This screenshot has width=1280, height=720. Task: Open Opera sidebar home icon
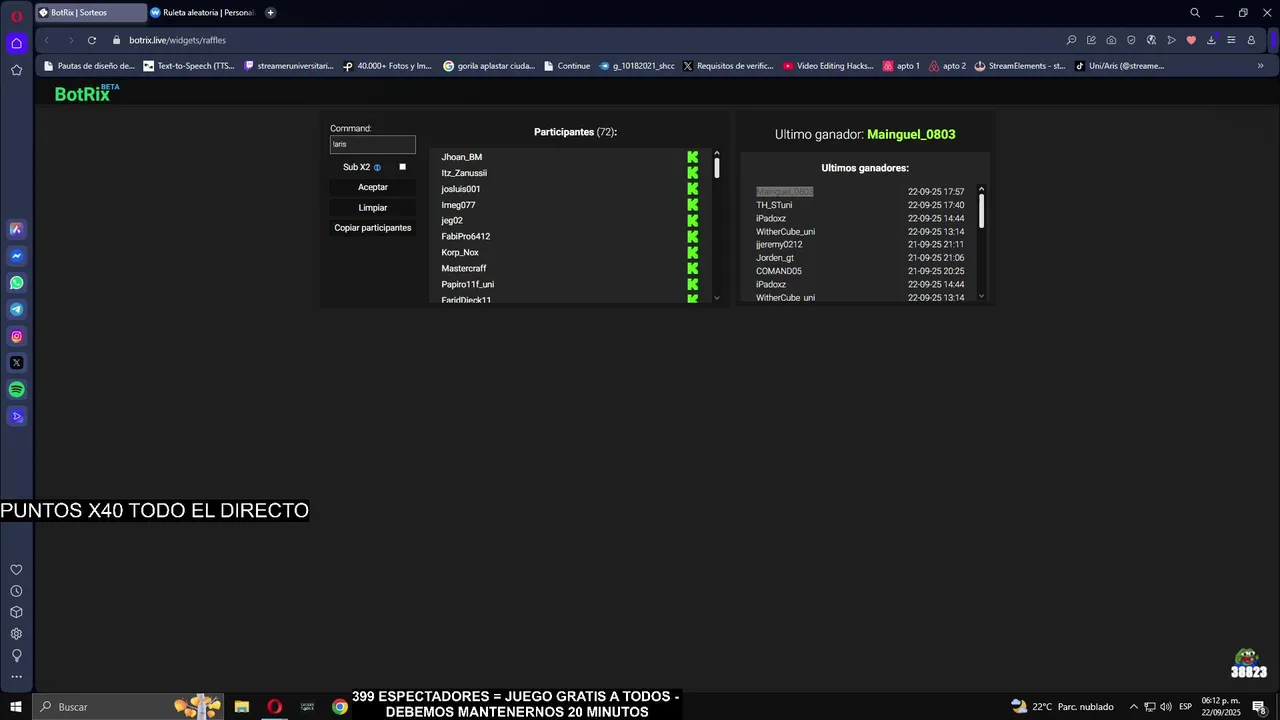16,43
